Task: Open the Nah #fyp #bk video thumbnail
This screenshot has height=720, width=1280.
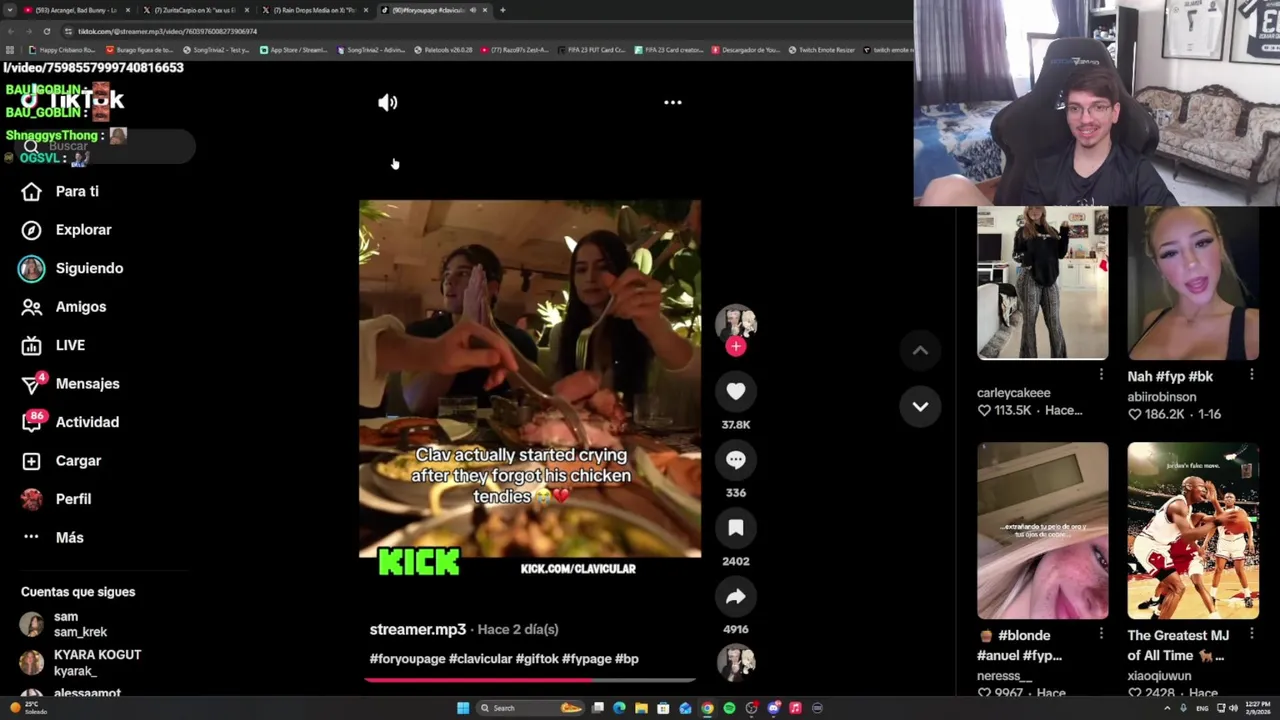Action: [x=1193, y=283]
